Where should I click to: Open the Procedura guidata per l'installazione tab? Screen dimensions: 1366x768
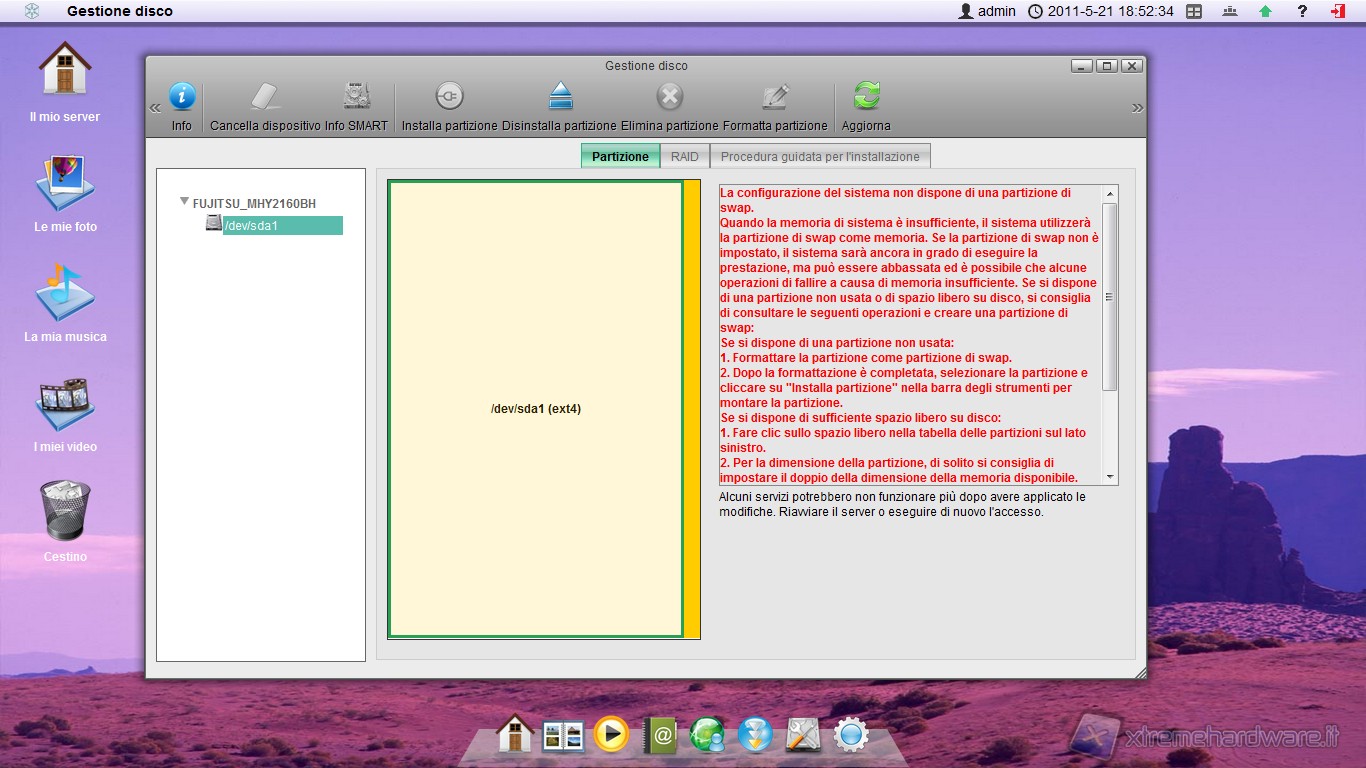pos(820,157)
